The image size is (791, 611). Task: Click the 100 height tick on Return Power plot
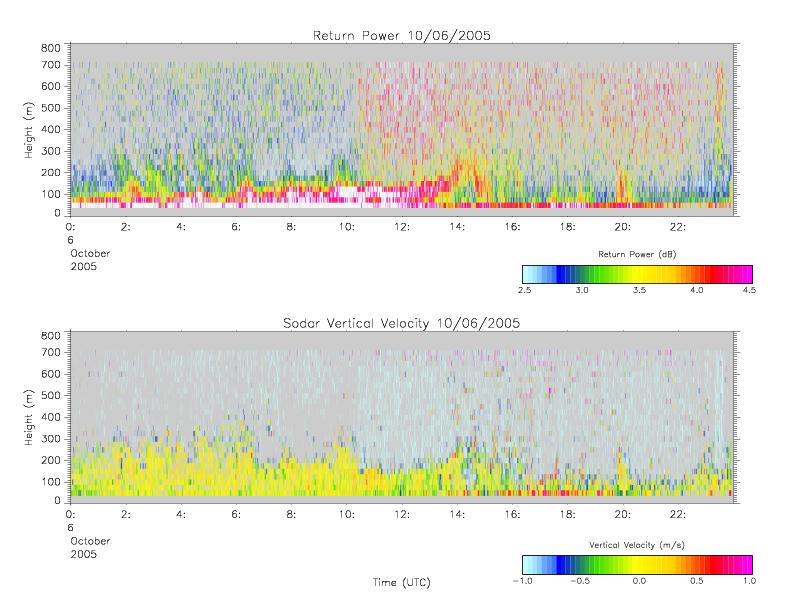[x=50, y=194]
